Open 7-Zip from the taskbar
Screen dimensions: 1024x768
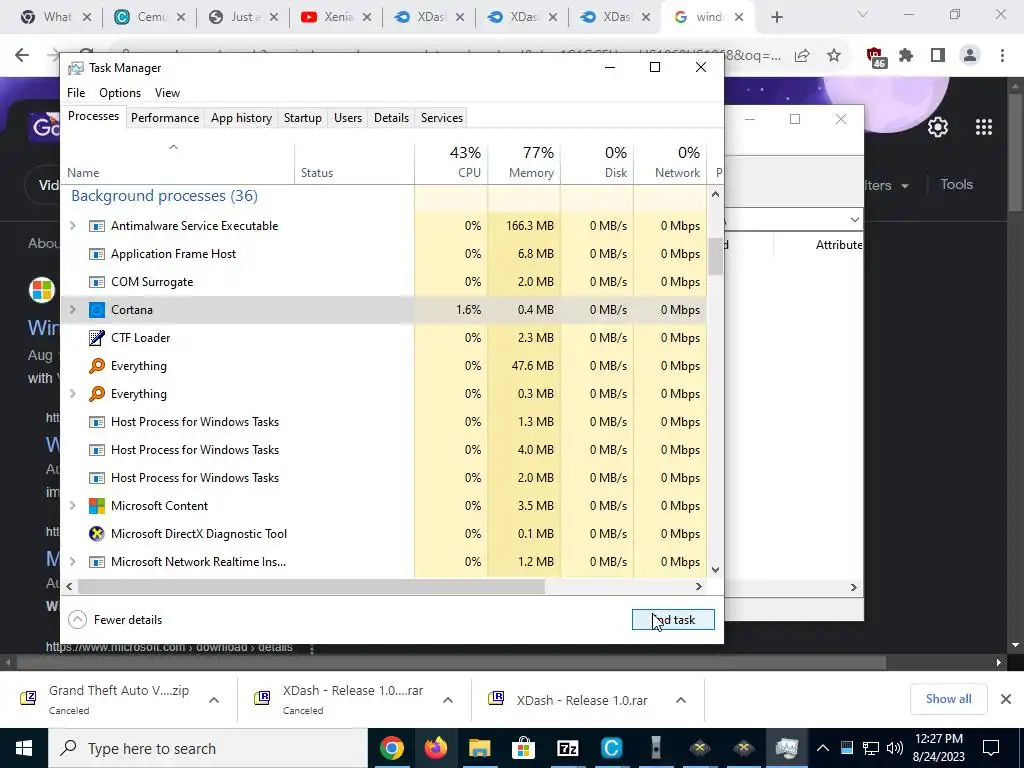pos(567,748)
